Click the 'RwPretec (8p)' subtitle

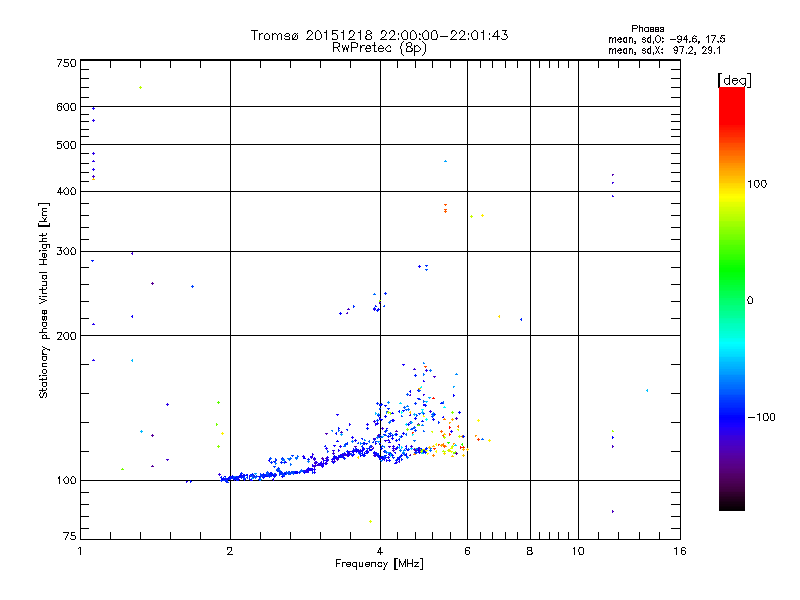pos(379,48)
